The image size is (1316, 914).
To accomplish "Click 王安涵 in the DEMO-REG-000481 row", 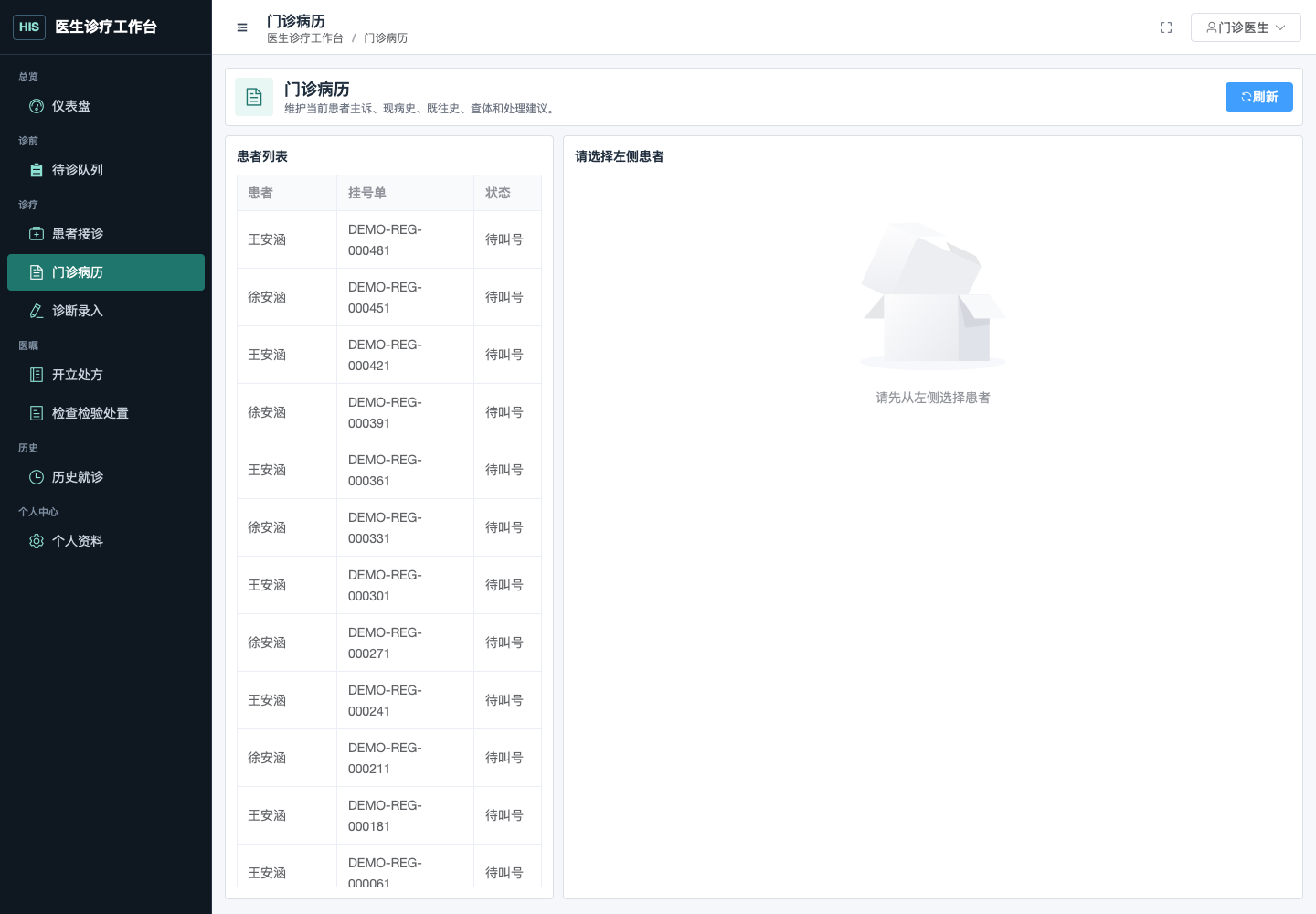I will (x=267, y=239).
